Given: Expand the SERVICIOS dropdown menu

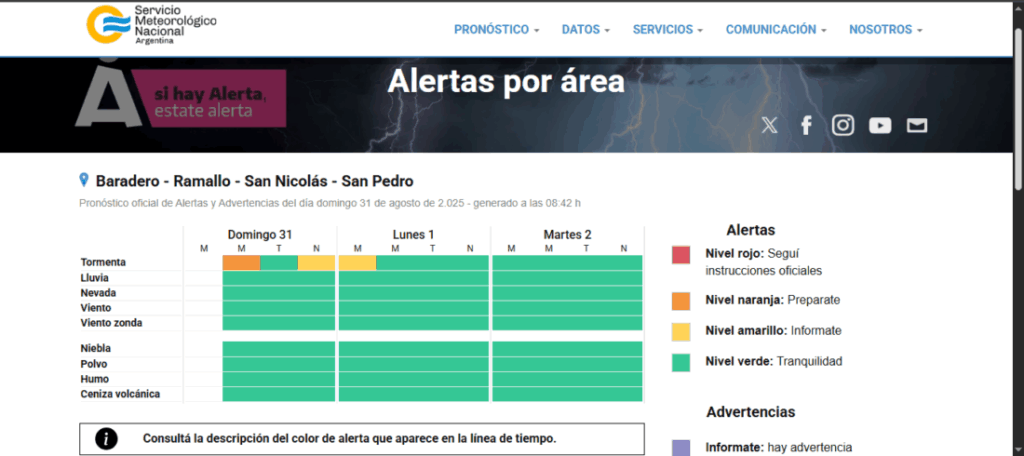Looking at the screenshot, I should point(667,30).
